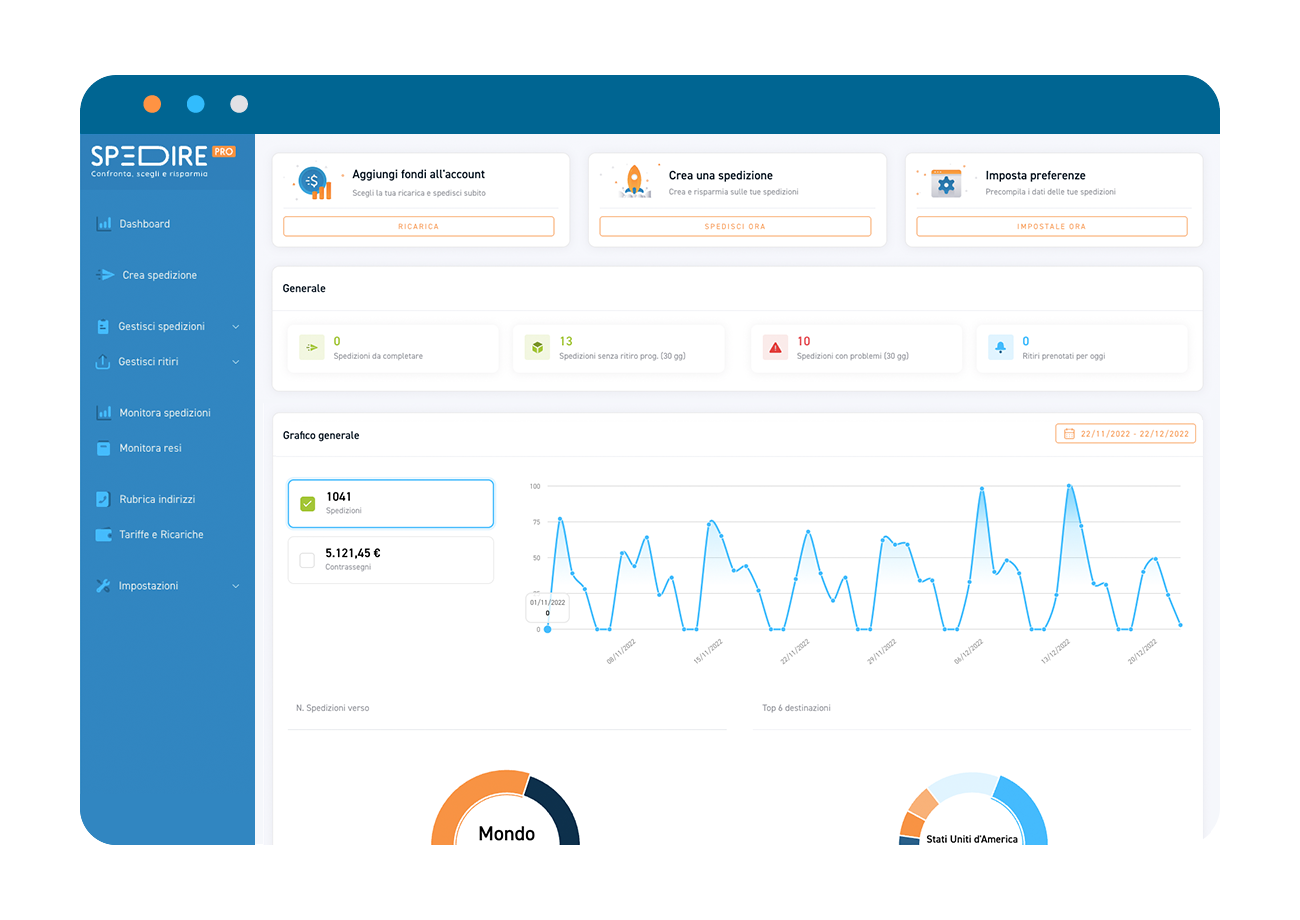The width and height of the screenshot is (1300, 920).
Task: Click the 01/11/2022 chart tooltip
Action: [x=548, y=608]
